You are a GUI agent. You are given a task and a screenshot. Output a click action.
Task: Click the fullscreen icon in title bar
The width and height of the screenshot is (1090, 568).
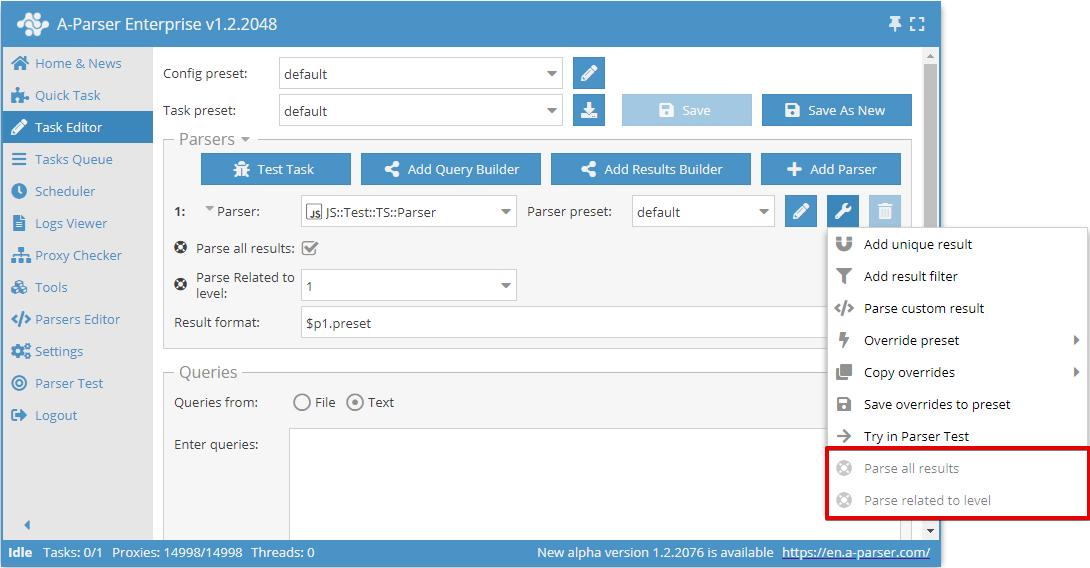click(x=917, y=24)
